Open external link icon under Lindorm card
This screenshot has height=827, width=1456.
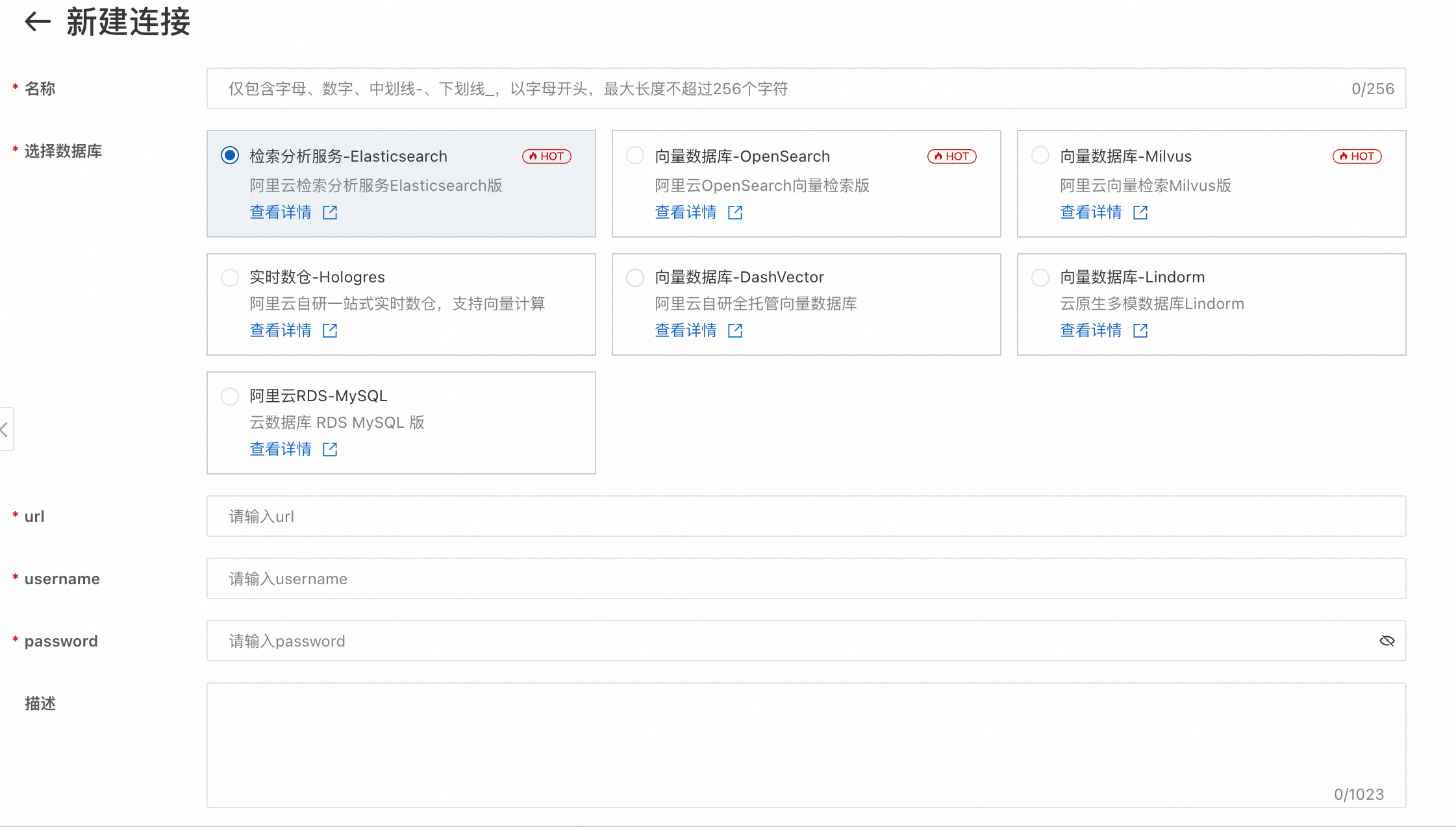click(x=1140, y=330)
